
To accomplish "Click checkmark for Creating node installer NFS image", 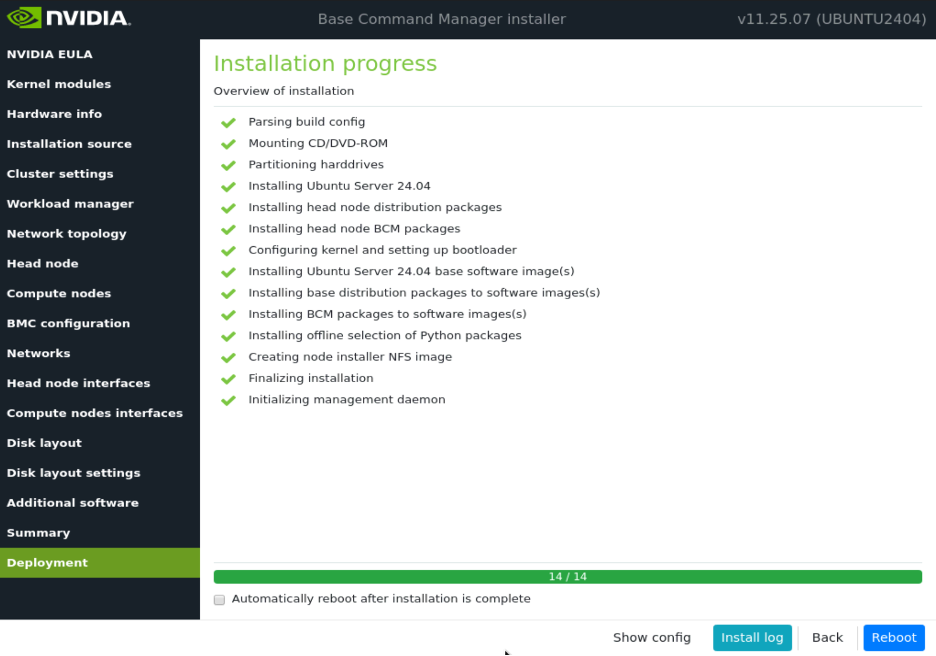I will 228,358.
